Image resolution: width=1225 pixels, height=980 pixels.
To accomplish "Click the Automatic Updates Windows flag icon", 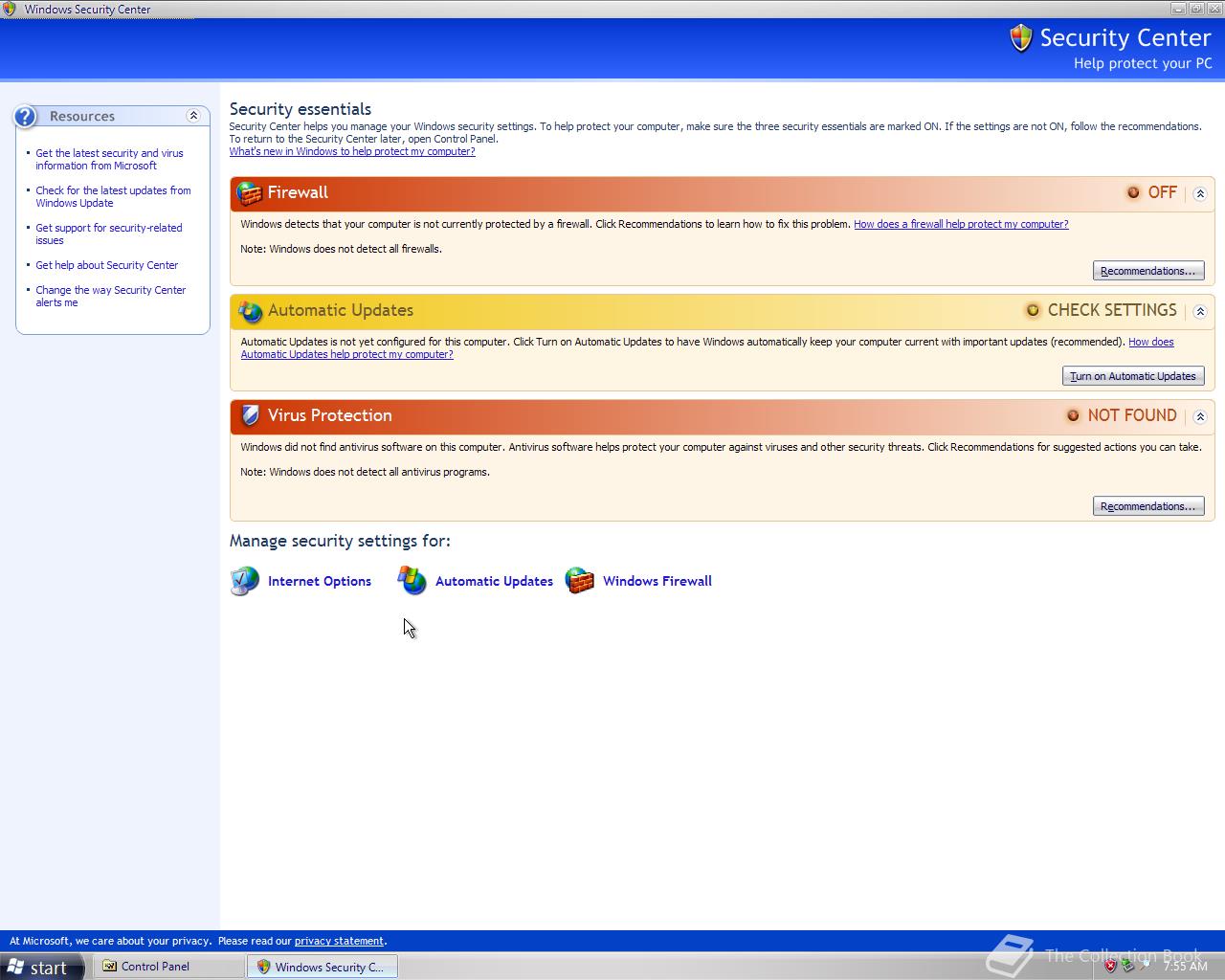I will [412, 580].
